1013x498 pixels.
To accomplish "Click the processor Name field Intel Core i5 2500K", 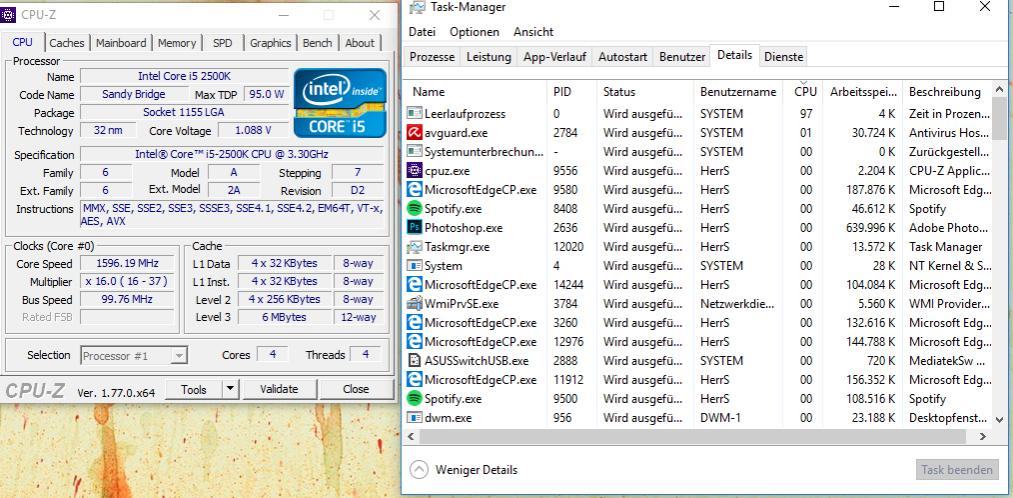I will tap(184, 76).
